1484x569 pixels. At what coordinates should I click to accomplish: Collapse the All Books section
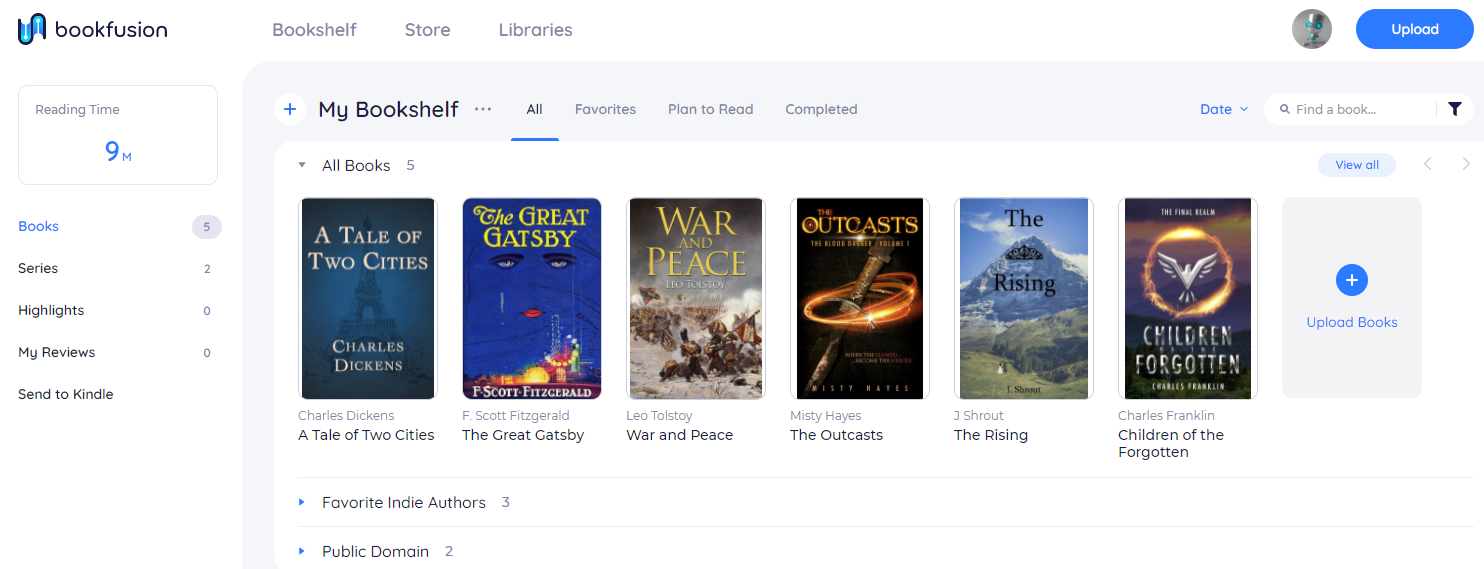302,165
